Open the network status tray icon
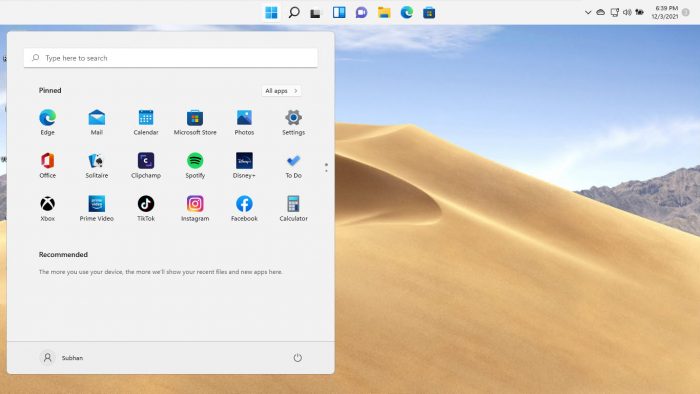This screenshot has height=394, width=700. pyautogui.click(x=614, y=12)
